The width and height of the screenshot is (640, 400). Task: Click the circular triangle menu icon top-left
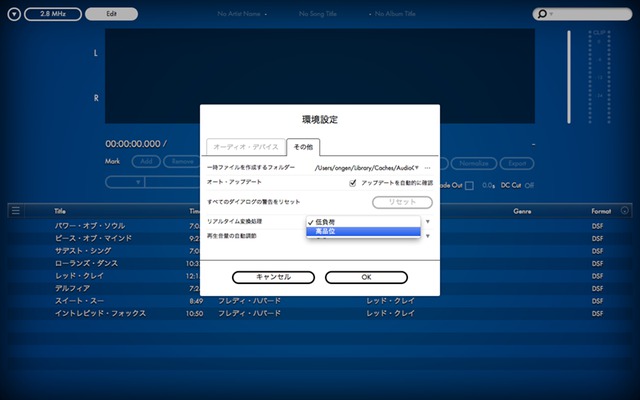[x=13, y=14]
